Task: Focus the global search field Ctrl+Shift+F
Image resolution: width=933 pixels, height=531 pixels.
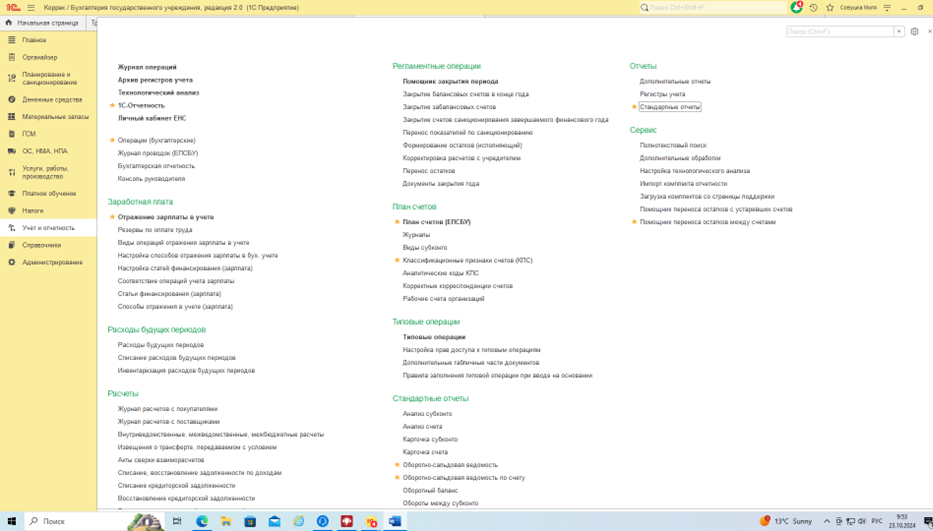Action: [713, 8]
